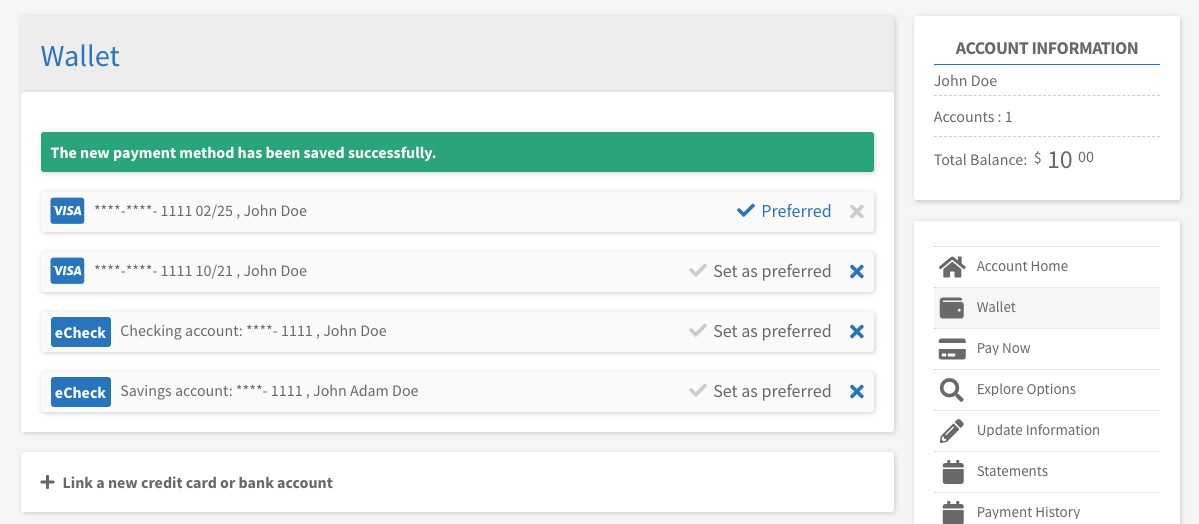The width and height of the screenshot is (1199, 524).
Task: Open the Statements link
Action: [x=1012, y=471]
